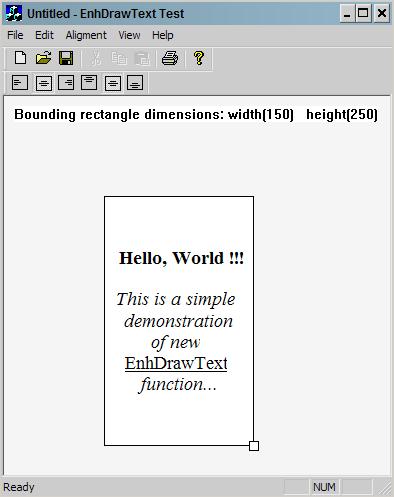Open the View menu
Viewport: 394px width, 497px height.
pyautogui.click(x=129, y=35)
